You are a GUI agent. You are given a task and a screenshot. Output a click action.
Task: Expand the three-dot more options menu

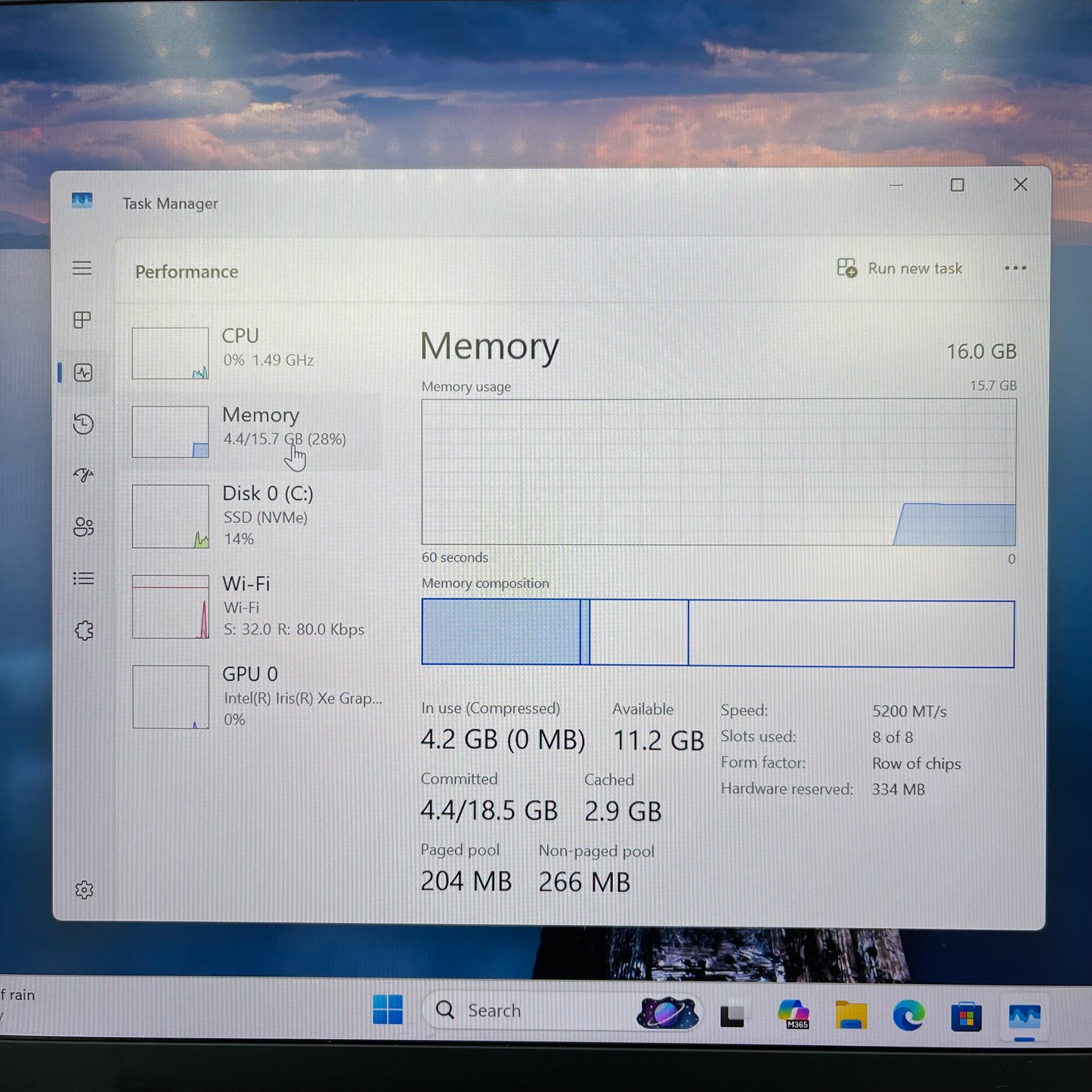[x=1015, y=268]
